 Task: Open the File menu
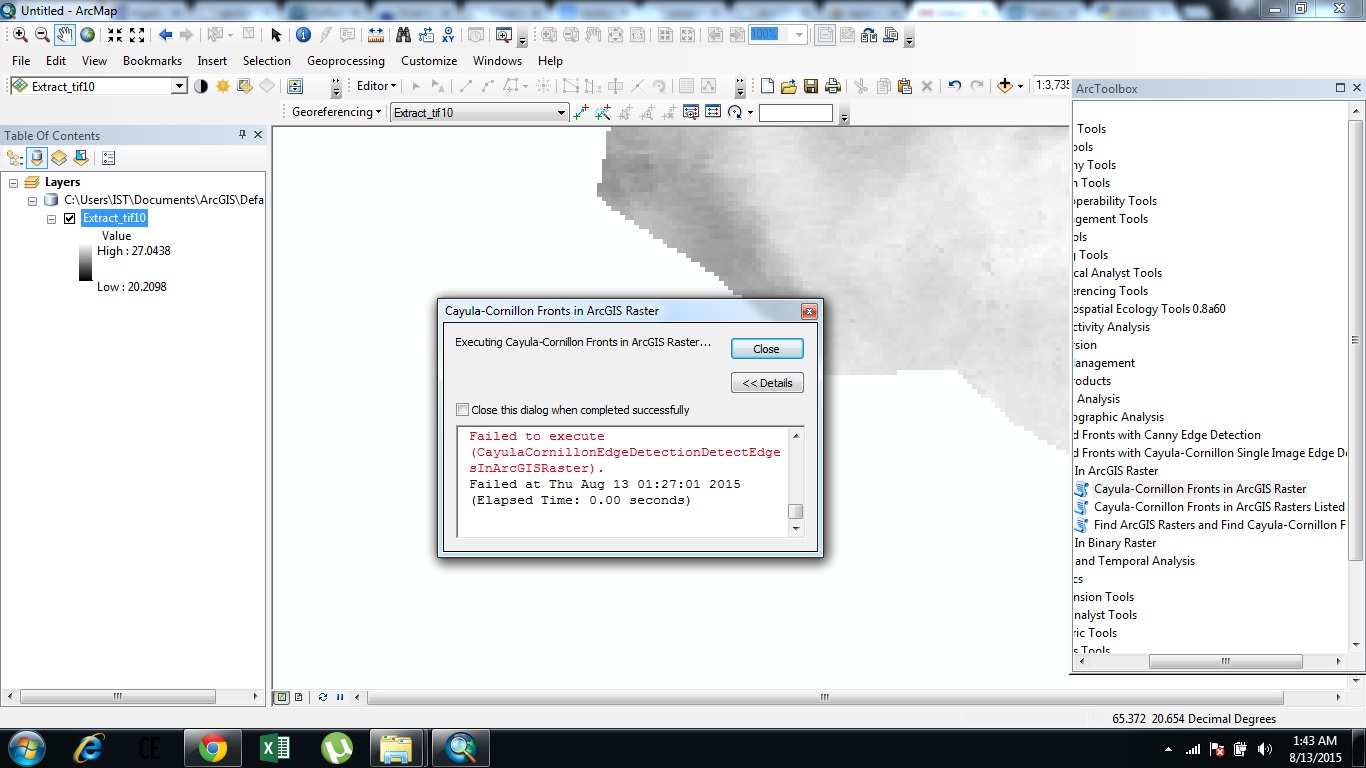click(x=21, y=61)
